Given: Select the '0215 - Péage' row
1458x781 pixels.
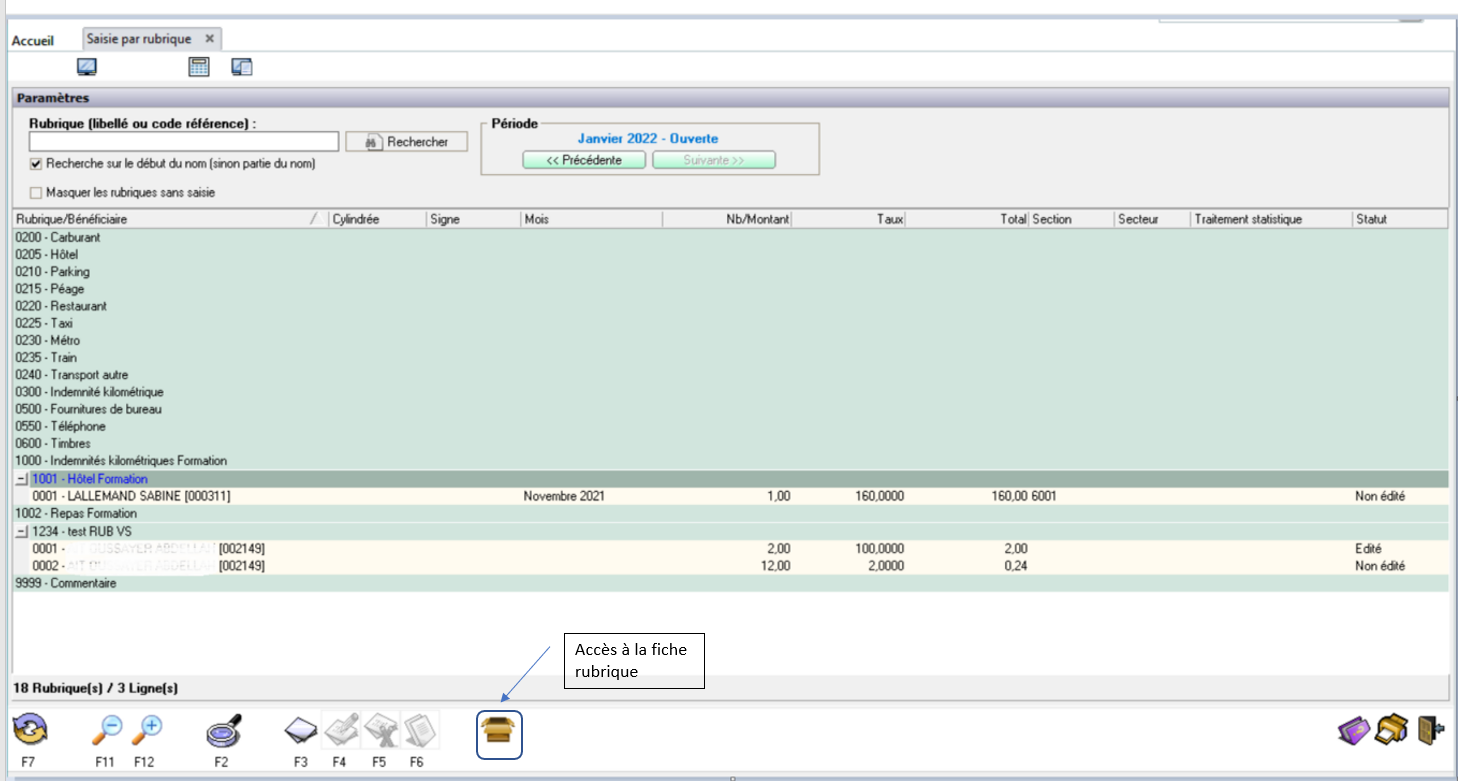Looking at the screenshot, I should point(731,289).
